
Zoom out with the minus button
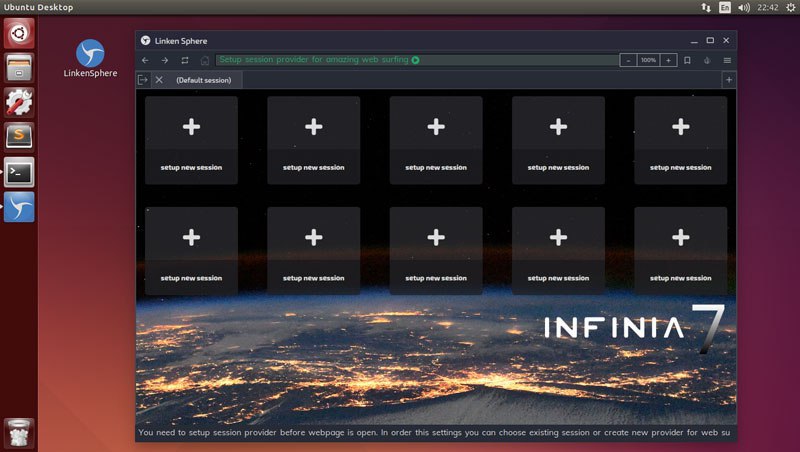click(628, 60)
